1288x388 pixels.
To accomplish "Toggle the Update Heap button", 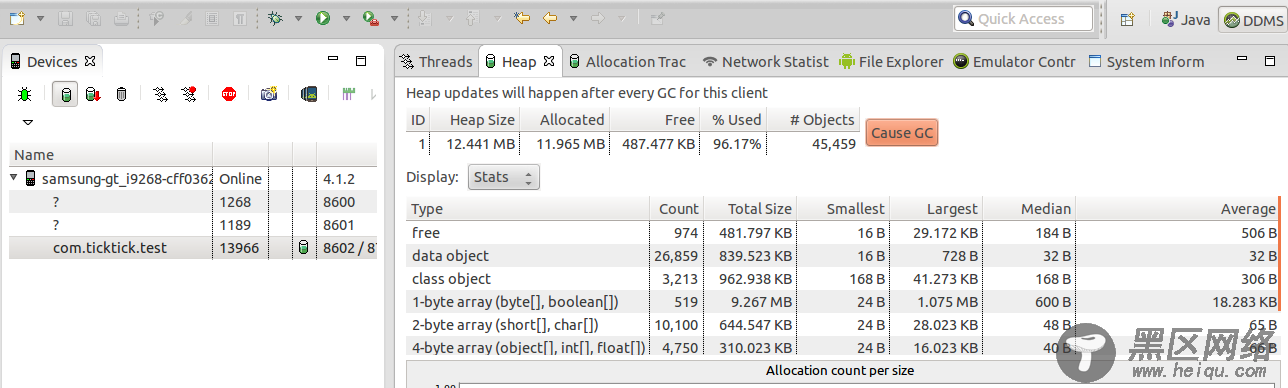I will pyautogui.click(x=66, y=94).
